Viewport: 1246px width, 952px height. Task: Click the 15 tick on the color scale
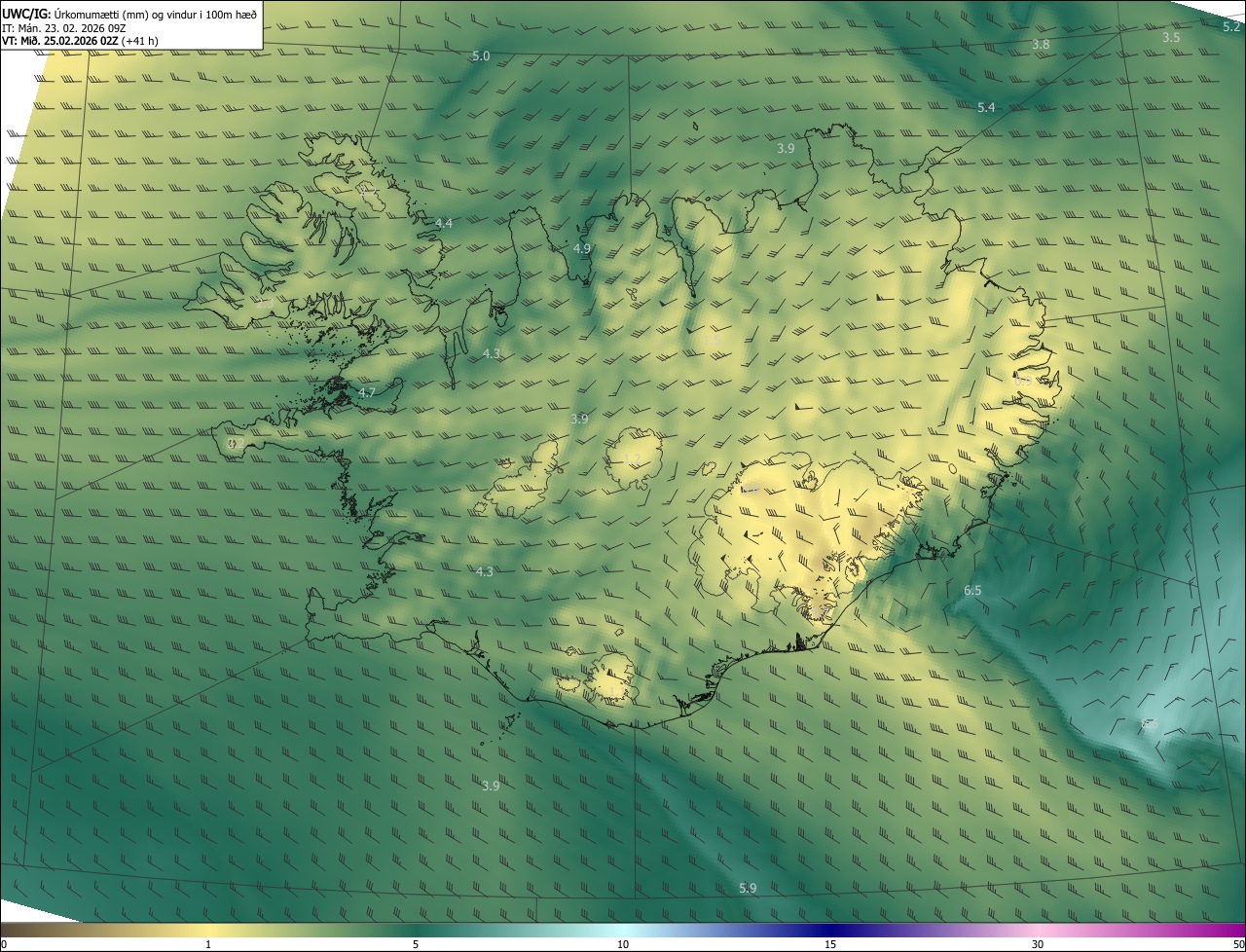coord(830,945)
